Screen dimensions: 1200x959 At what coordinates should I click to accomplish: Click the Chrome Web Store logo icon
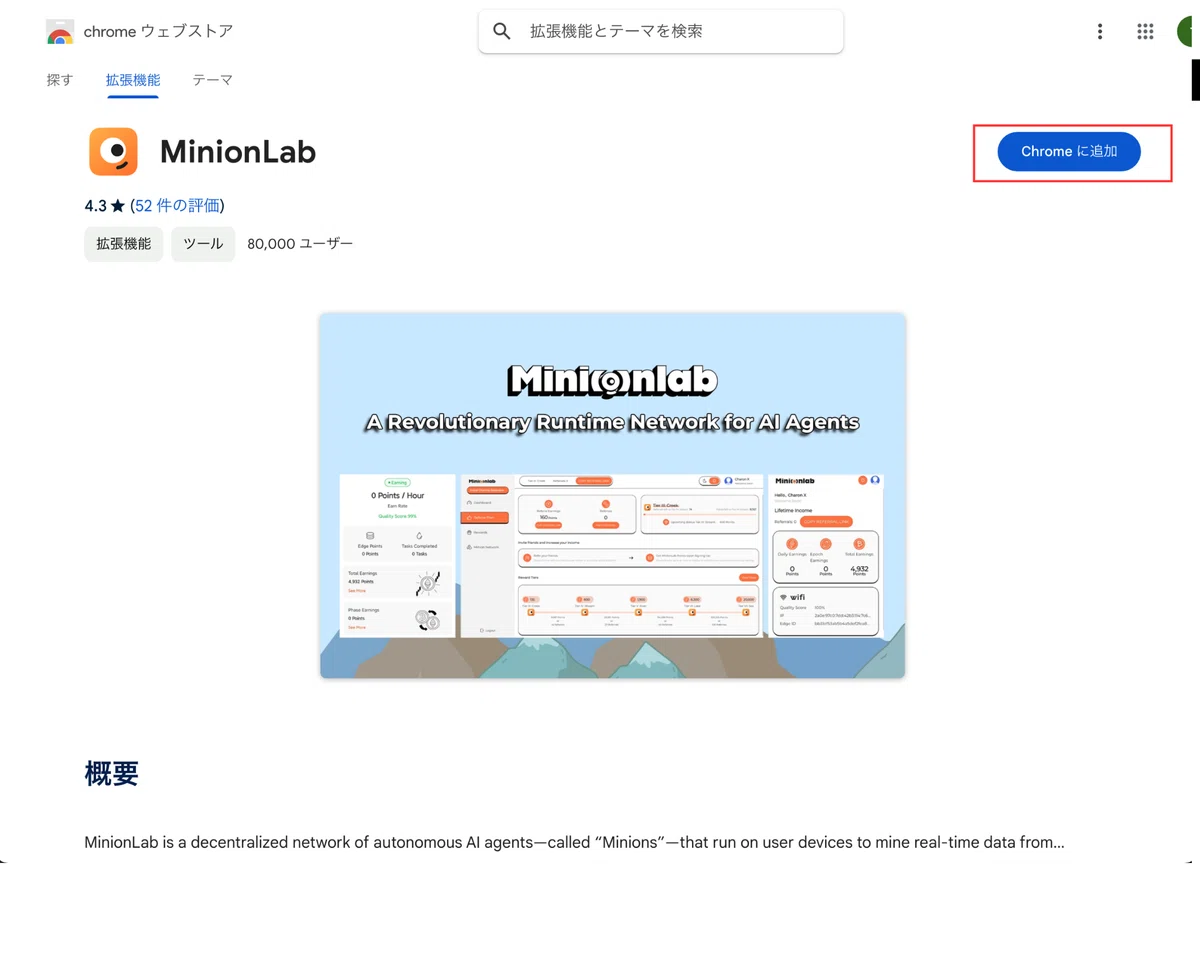pyautogui.click(x=60, y=32)
